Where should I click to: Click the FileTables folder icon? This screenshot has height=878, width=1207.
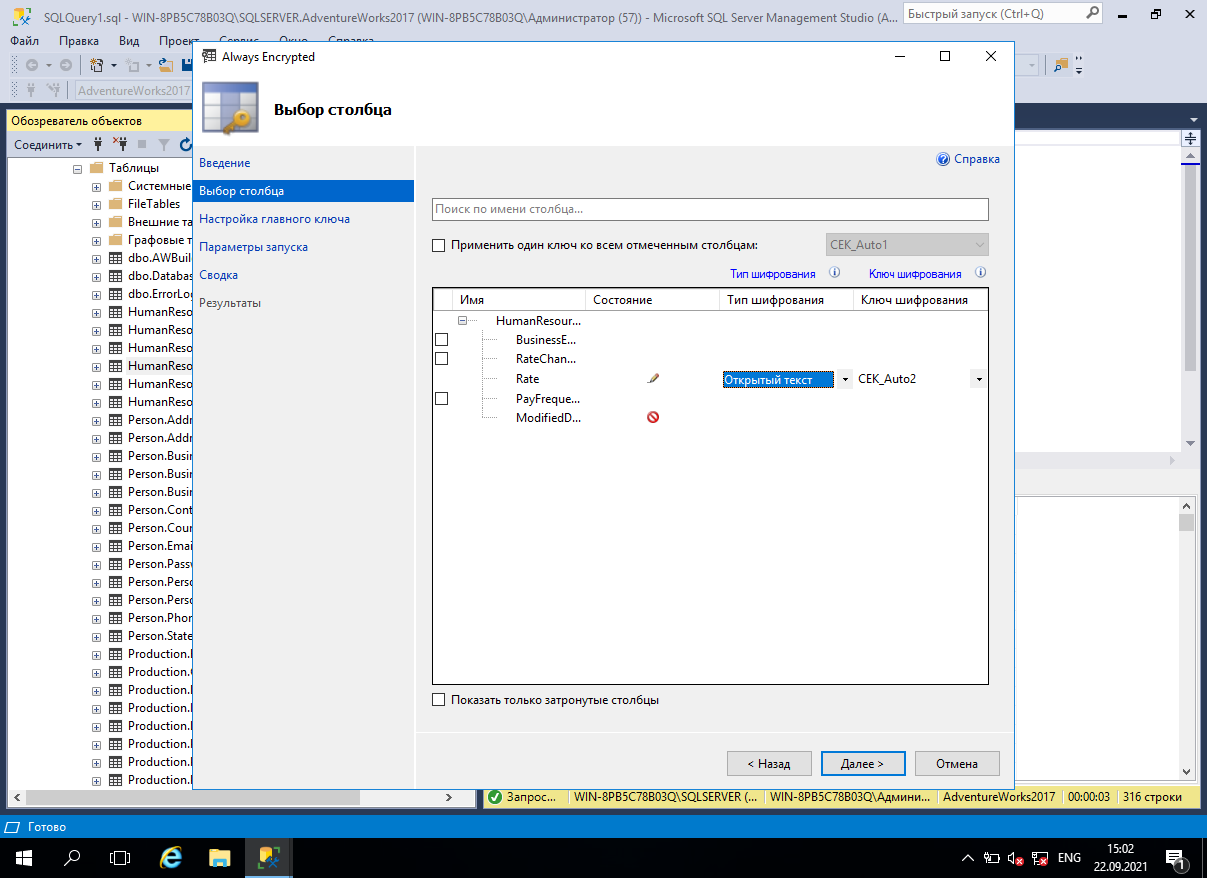point(115,204)
